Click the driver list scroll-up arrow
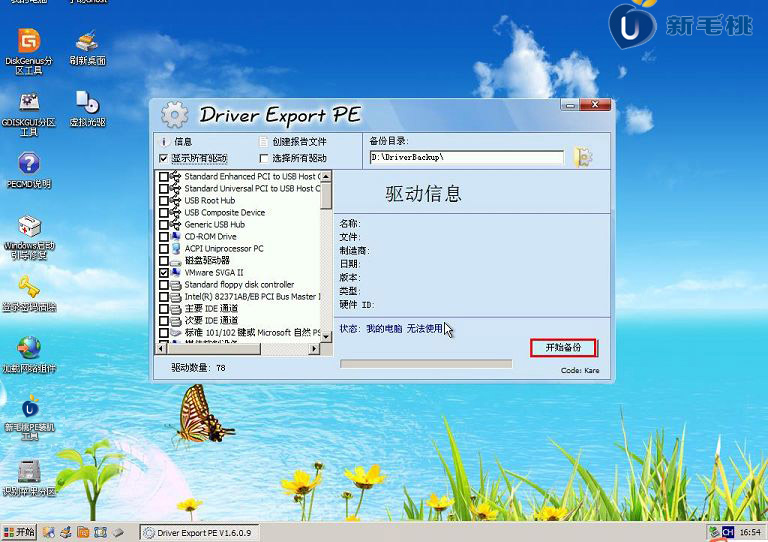This screenshot has width=768, height=542. click(326, 176)
